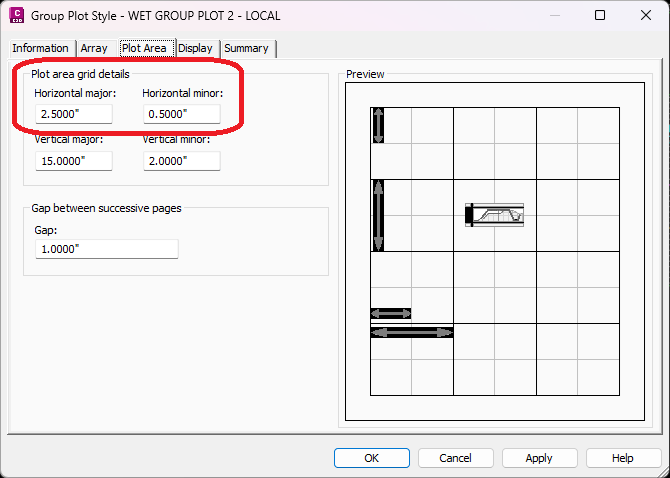Click the "Preview" group label
The width and height of the screenshot is (670, 478).
365,74
